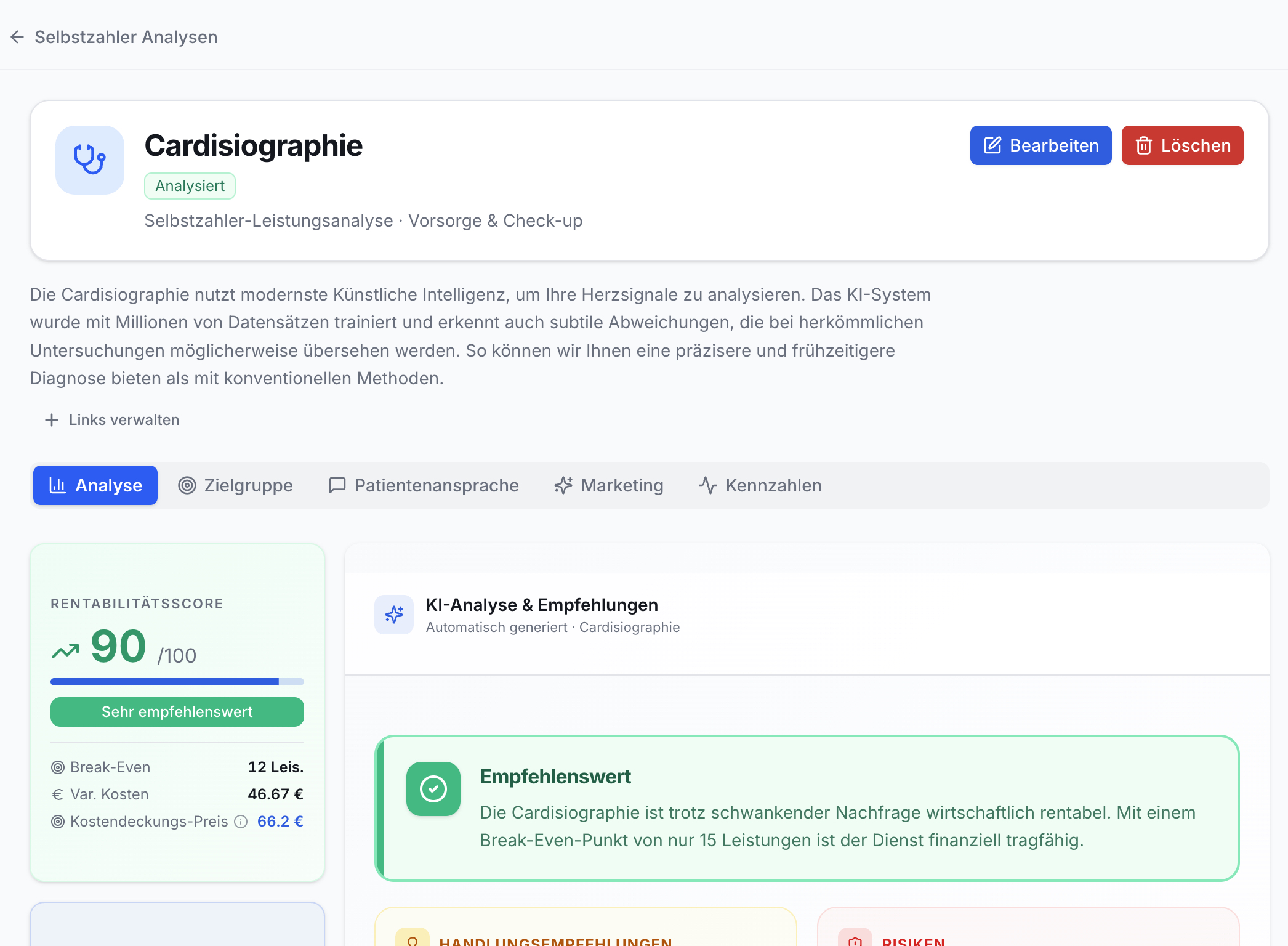Click the target icon beside Kostendeckungs-Preis
Viewport: 1288px width, 946px height.
pyautogui.click(x=58, y=822)
